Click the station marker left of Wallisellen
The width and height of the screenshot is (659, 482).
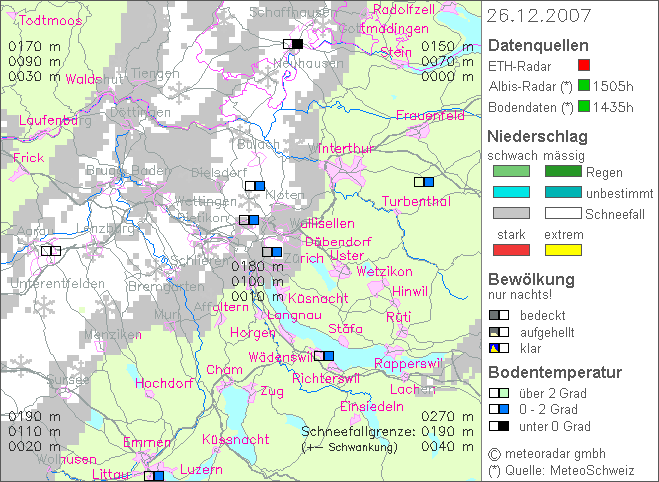249,220
